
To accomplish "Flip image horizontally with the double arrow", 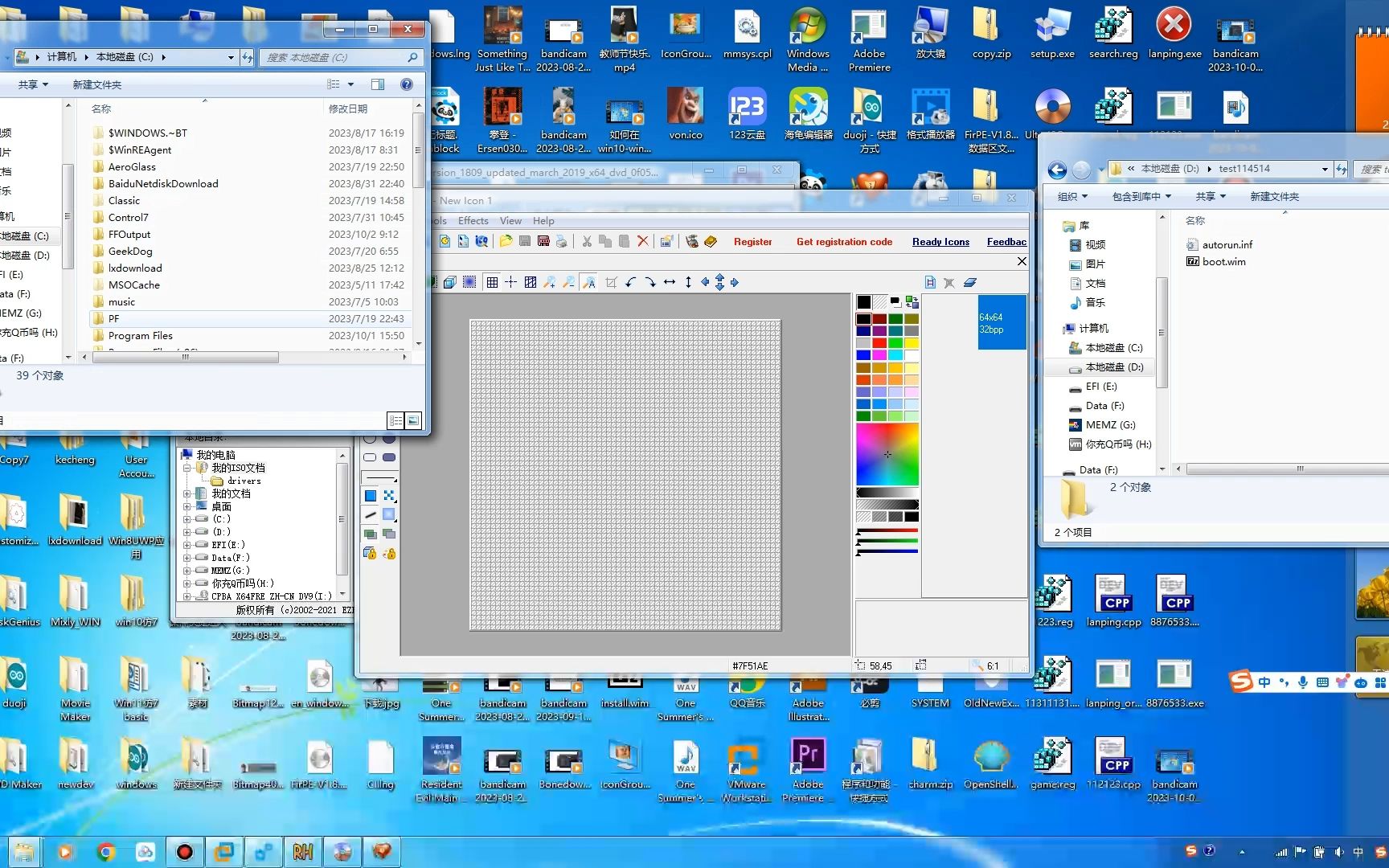I will (670, 282).
